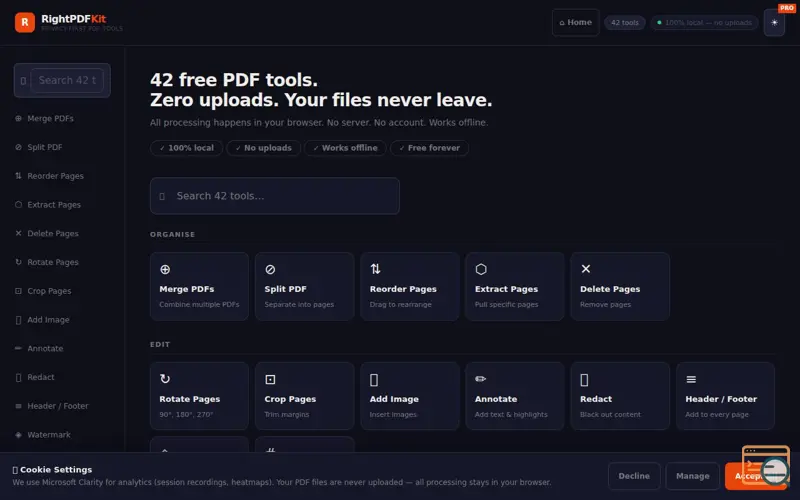Viewport: 800px width, 500px height.
Task: Select Annotate in the sidebar
Action: 45,348
